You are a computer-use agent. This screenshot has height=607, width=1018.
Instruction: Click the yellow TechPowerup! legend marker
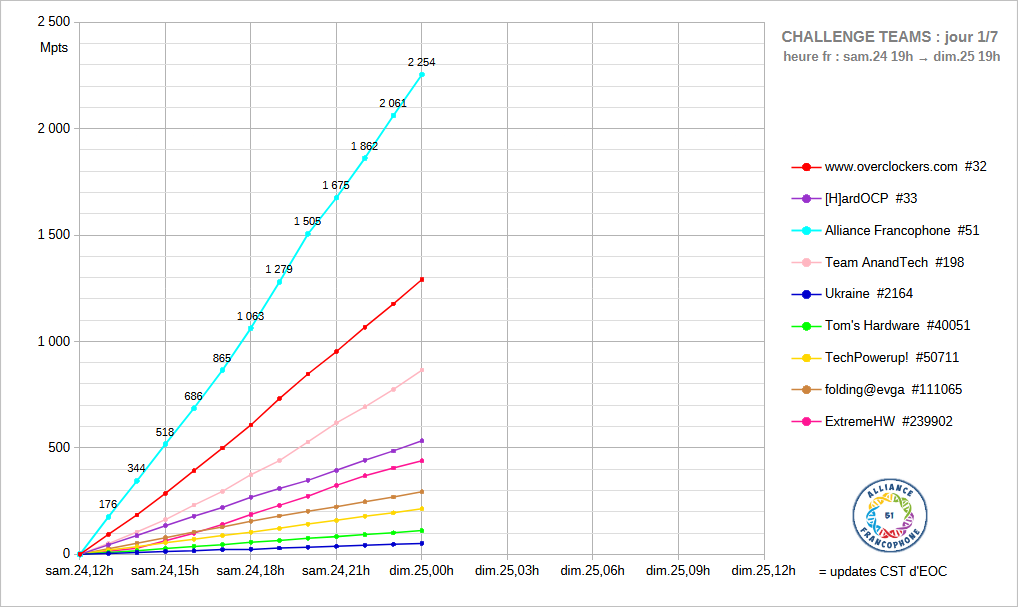click(x=806, y=358)
